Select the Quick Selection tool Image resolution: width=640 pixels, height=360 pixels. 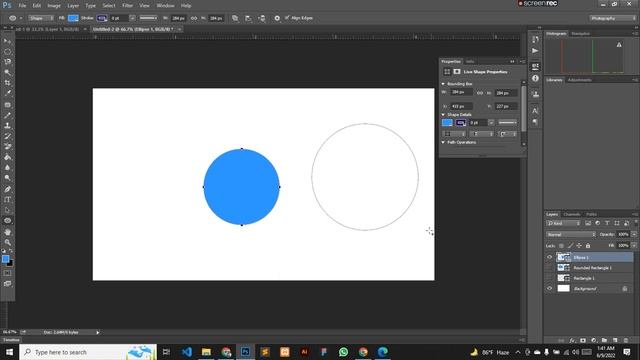point(7,73)
